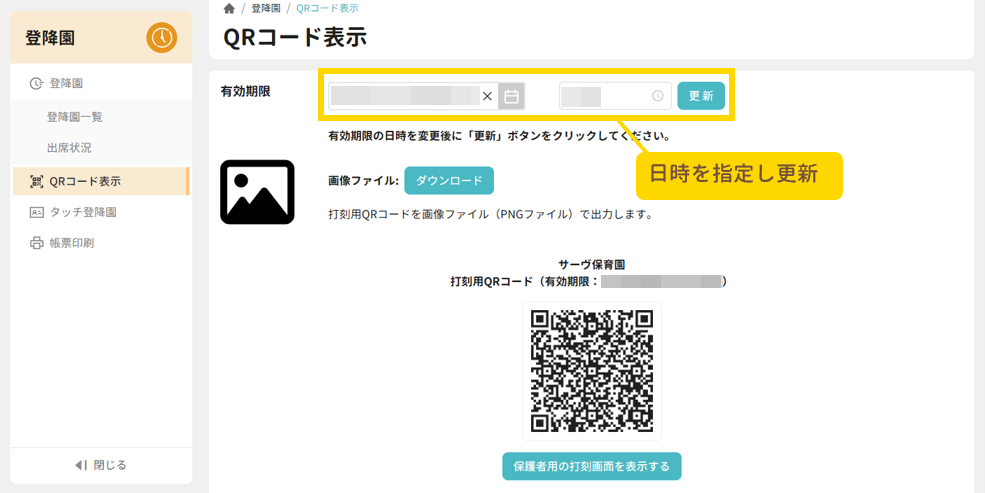This screenshot has width=985, height=493.
Task: Click 登降園 breadcrumb link
Action: coord(265,8)
